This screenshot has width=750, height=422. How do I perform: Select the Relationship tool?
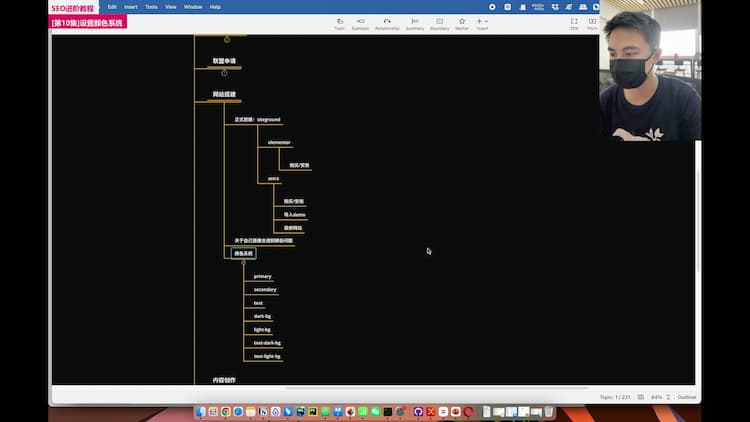coord(387,22)
